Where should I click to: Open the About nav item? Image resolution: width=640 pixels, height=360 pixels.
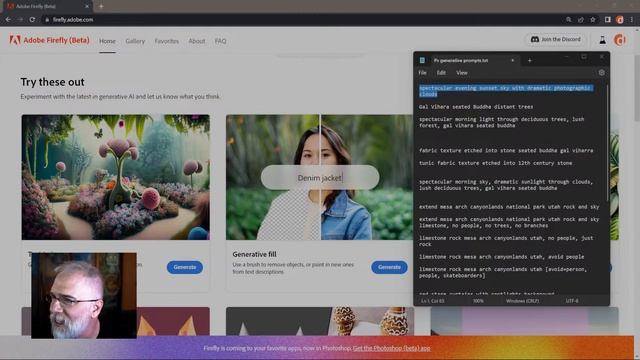197,41
